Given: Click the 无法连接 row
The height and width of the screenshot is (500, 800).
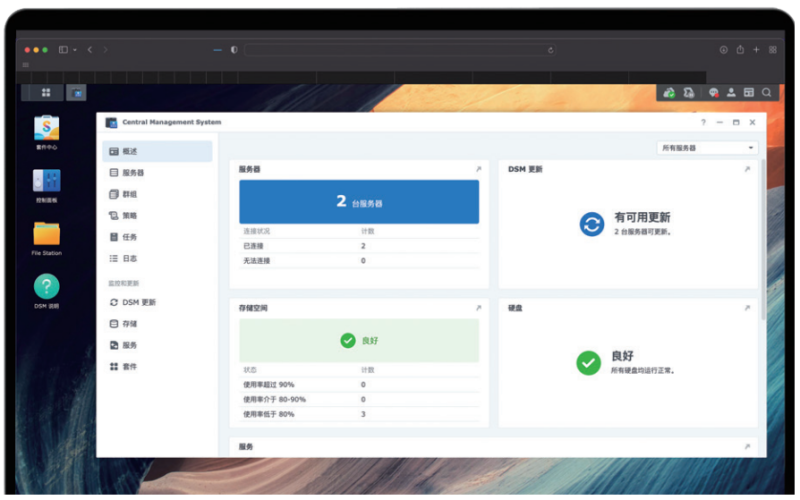Looking at the screenshot, I should coord(359,261).
